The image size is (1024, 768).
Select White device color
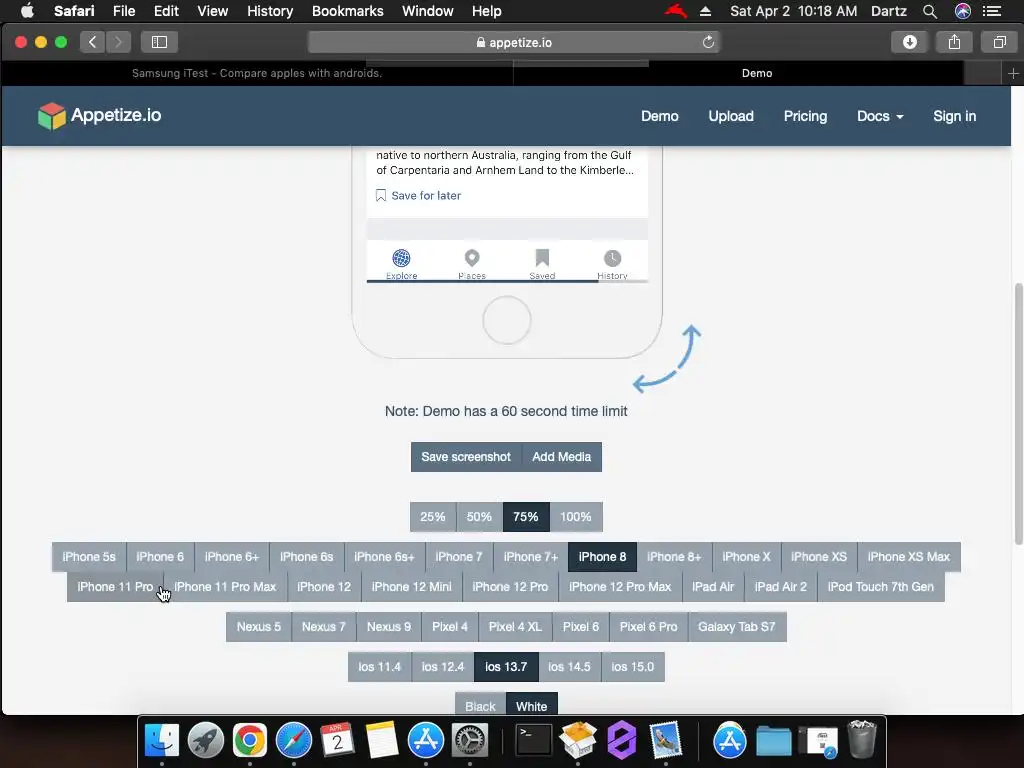click(532, 706)
